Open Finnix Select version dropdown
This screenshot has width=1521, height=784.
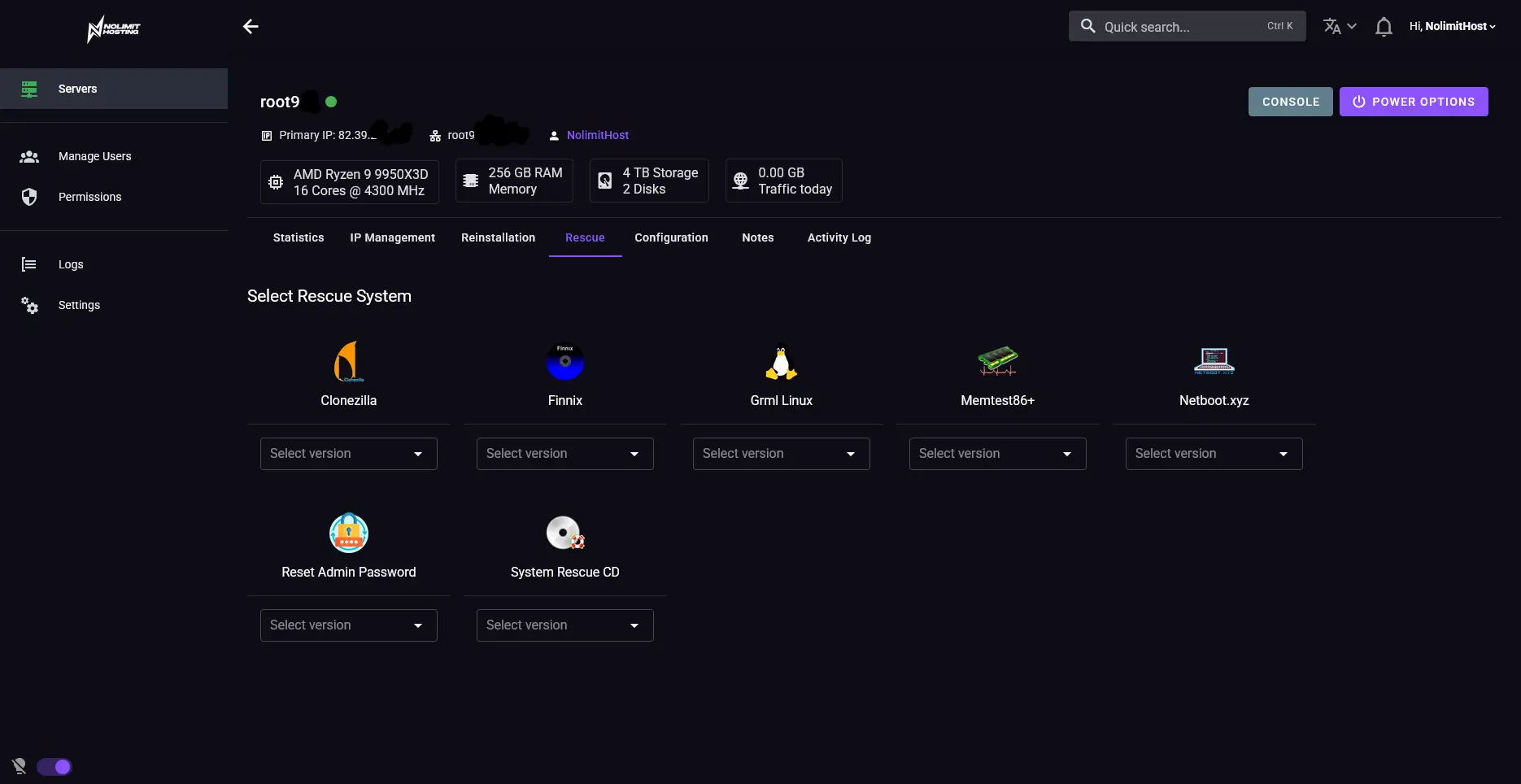click(x=565, y=454)
